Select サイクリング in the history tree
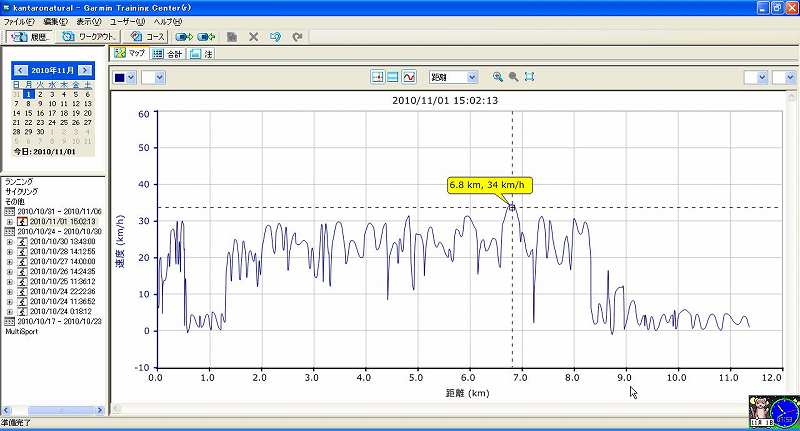800x431 pixels. click(21, 192)
